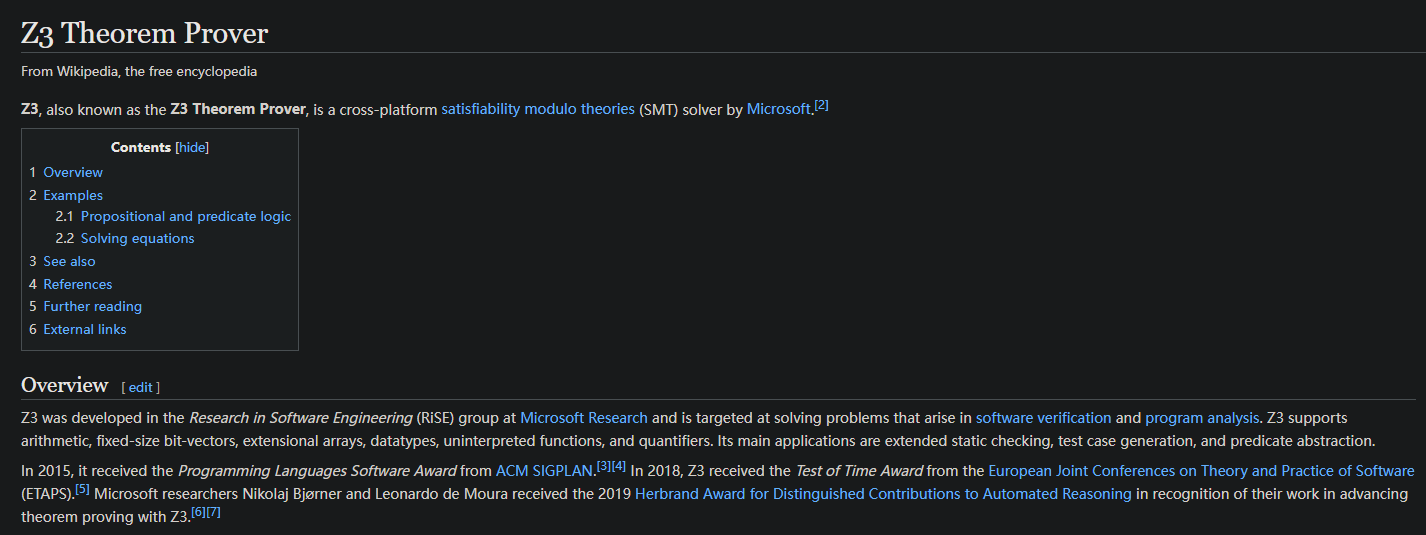Edit the Overview section

pos(140,387)
